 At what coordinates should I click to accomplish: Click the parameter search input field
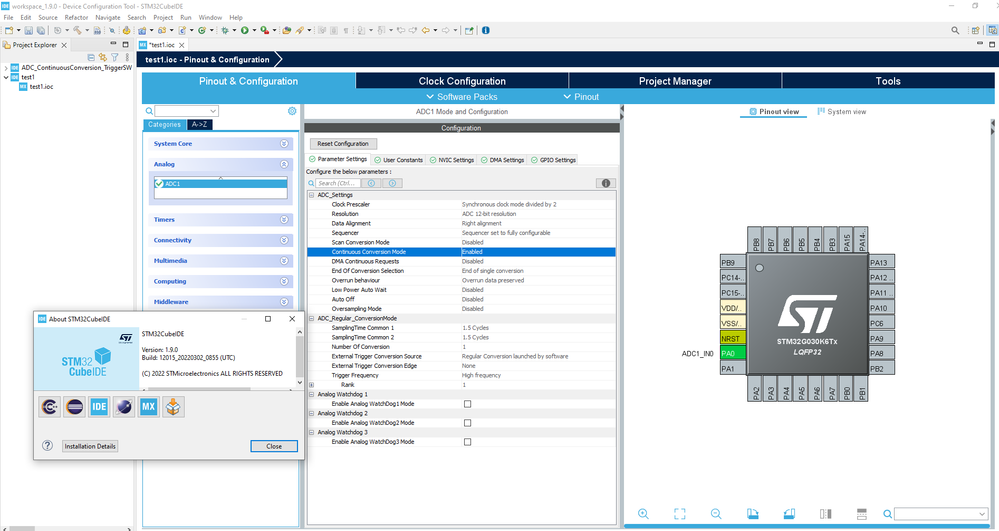point(338,183)
